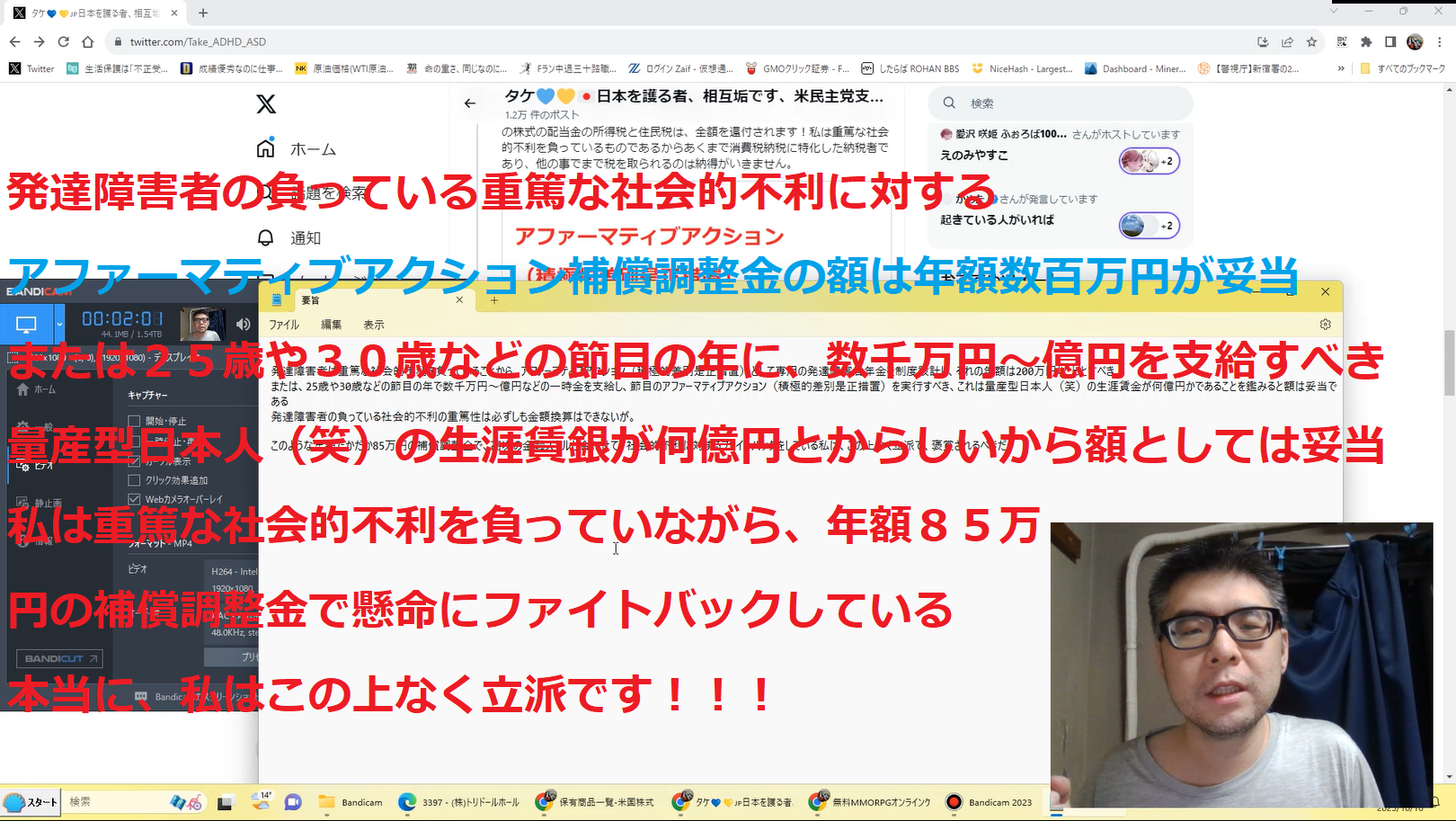
Task: Go back using the profile back arrow
Action: pyautogui.click(x=470, y=103)
